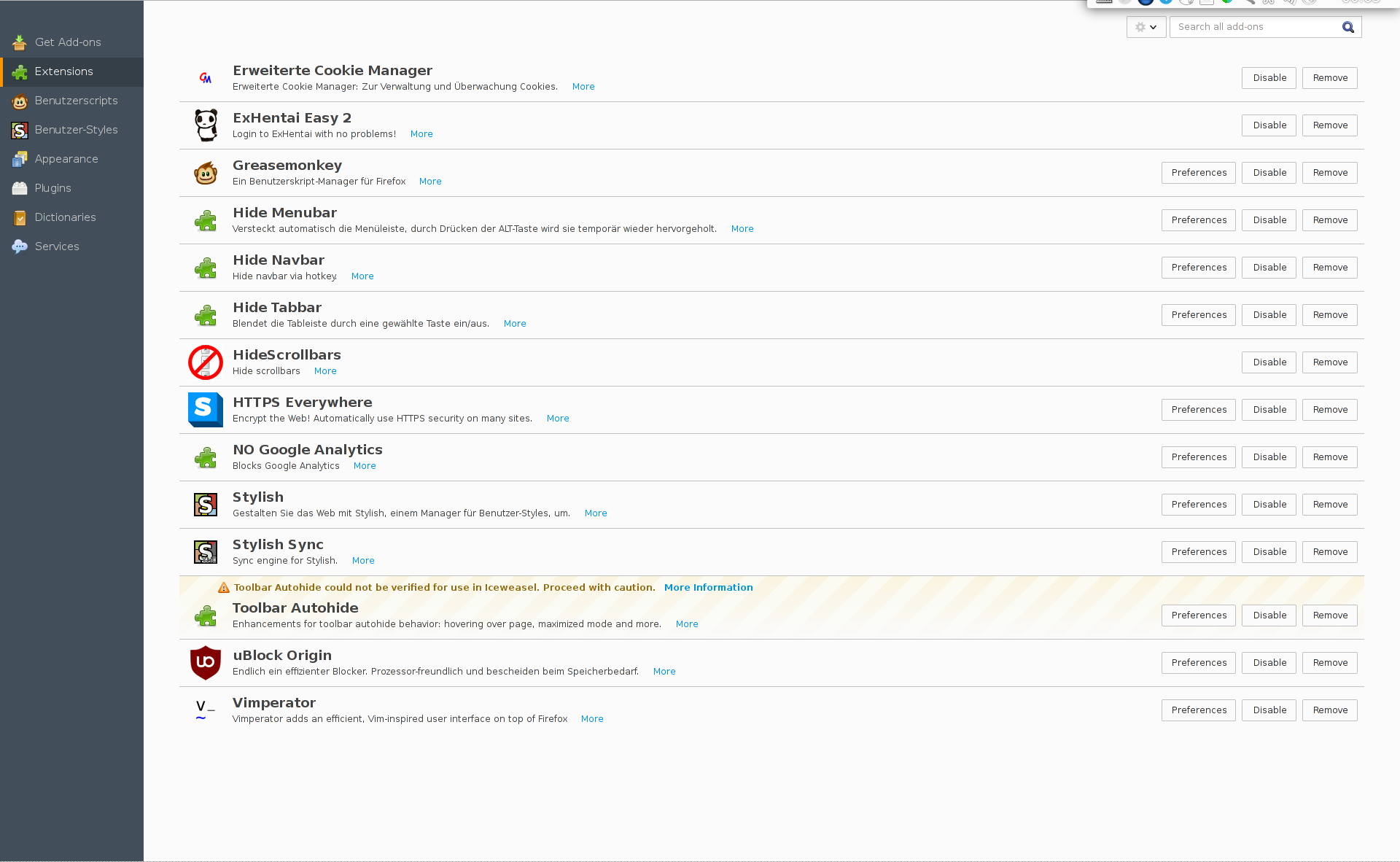Disable the Stylish extension

pyautogui.click(x=1269, y=505)
